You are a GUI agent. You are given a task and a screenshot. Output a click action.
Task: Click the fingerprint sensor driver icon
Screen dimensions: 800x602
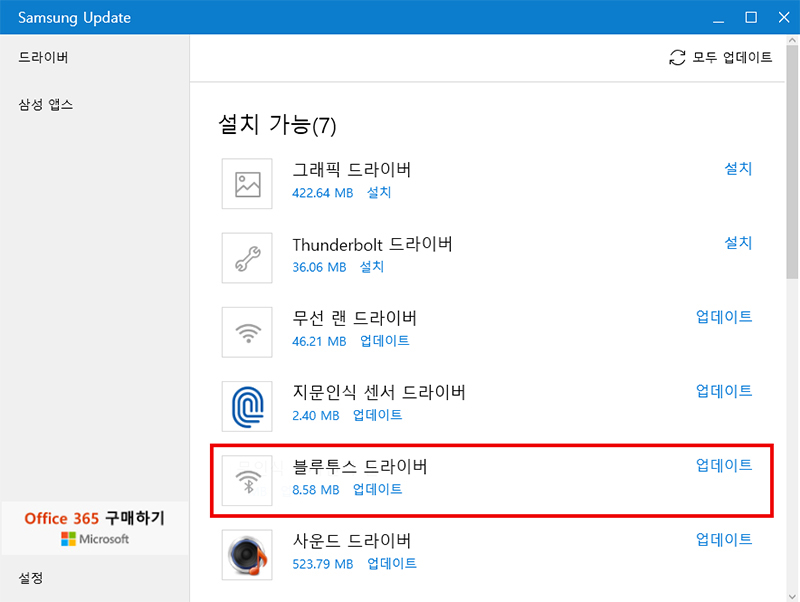(x=247, y=406)
